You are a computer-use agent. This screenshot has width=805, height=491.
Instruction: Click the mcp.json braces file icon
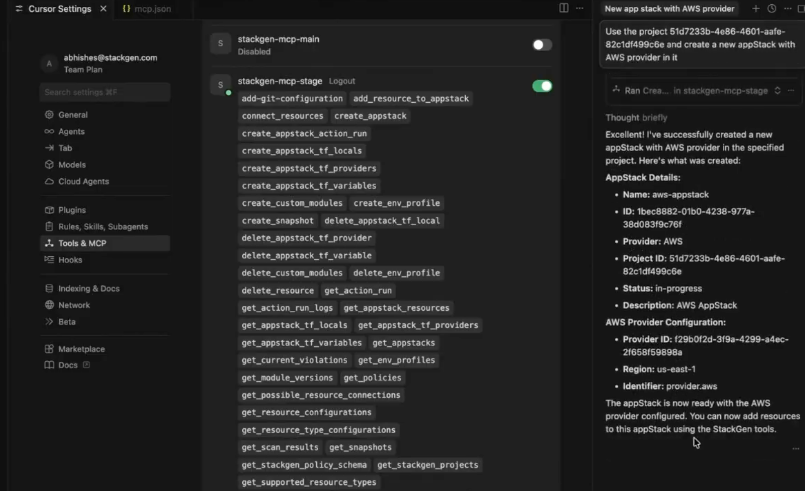click(x=126, y=9)
